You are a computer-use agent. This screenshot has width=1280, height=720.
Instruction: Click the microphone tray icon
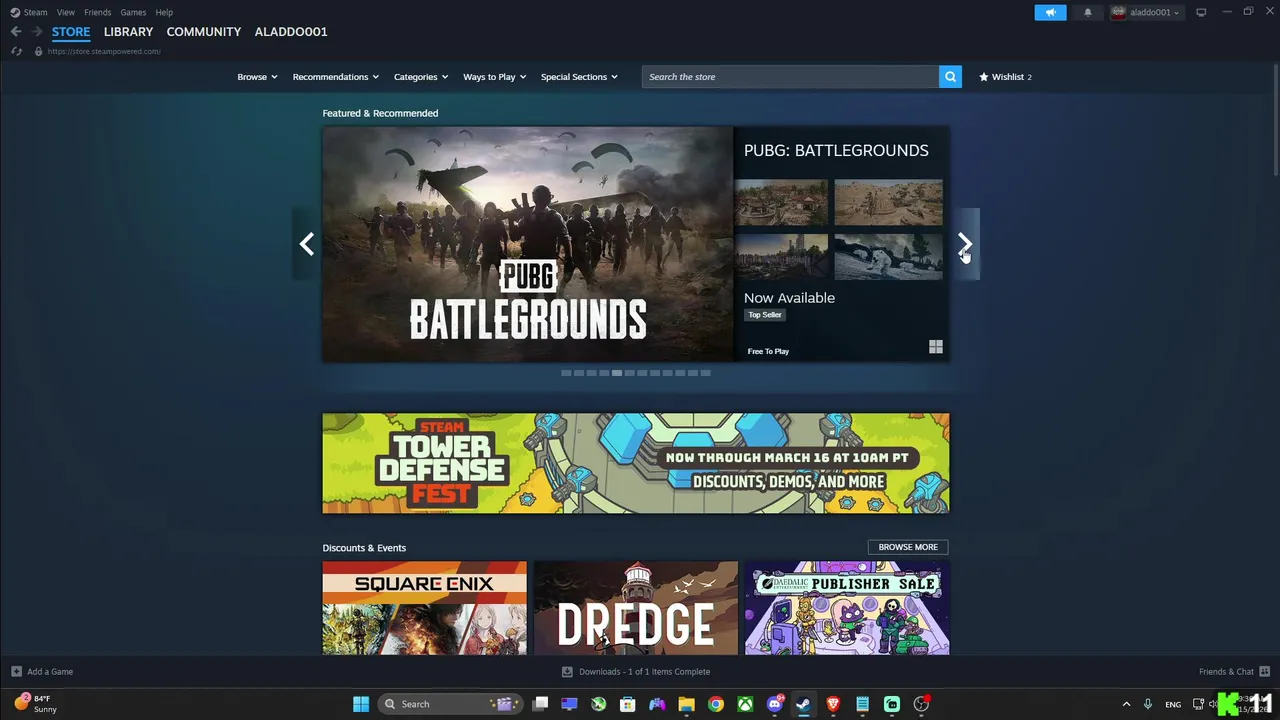[1148, 704]
